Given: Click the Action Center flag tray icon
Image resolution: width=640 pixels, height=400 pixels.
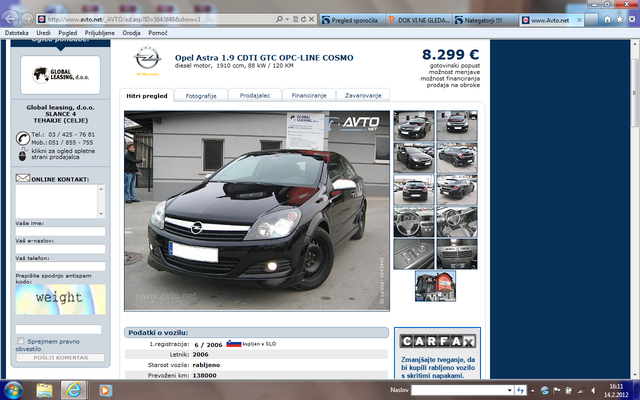Looking at the screenshot, I should (x=556, y=391).
